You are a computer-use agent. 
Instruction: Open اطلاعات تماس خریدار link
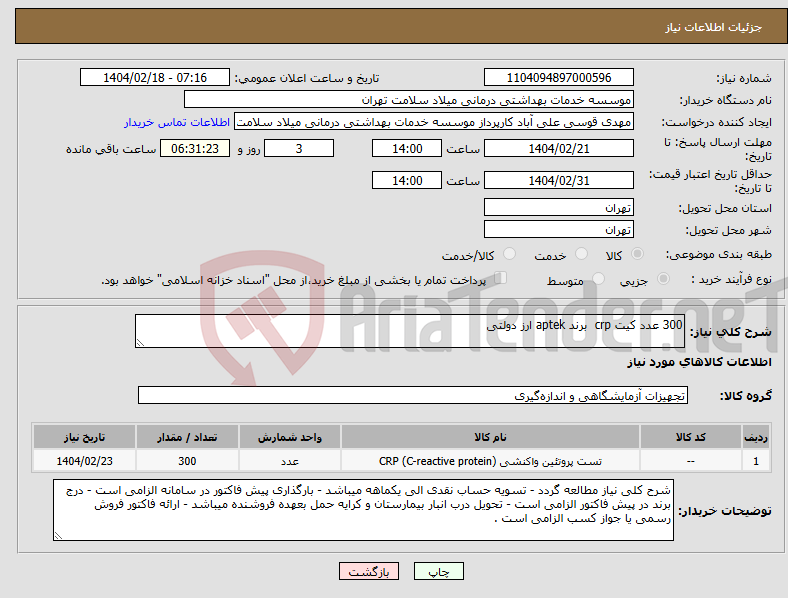coord(177,122)
